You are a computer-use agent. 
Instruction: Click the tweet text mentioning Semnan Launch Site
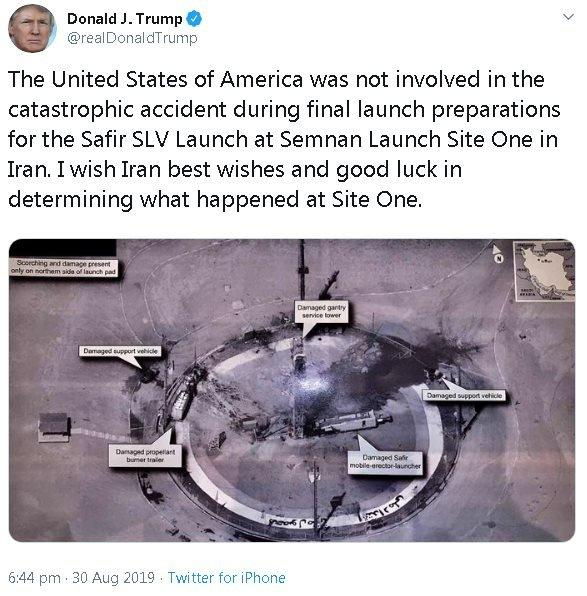(284, 139)
